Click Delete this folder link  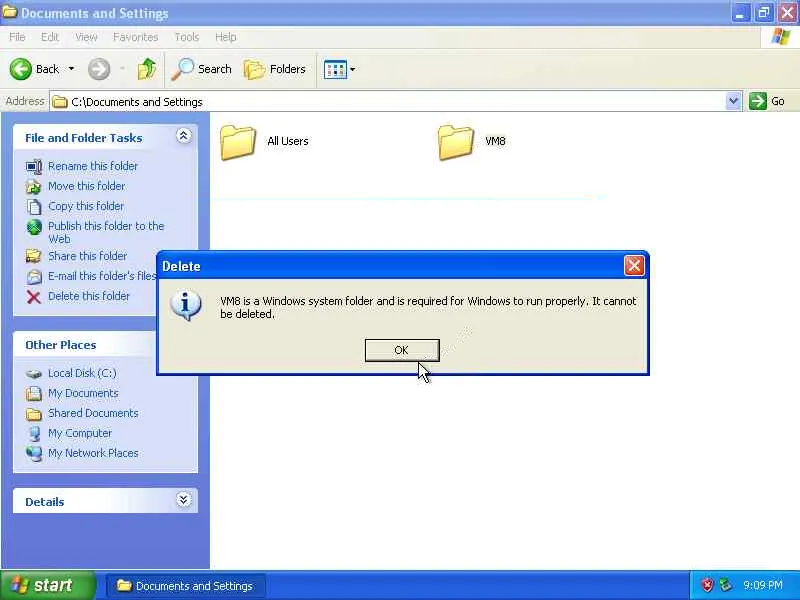click(x=89, y=295)
